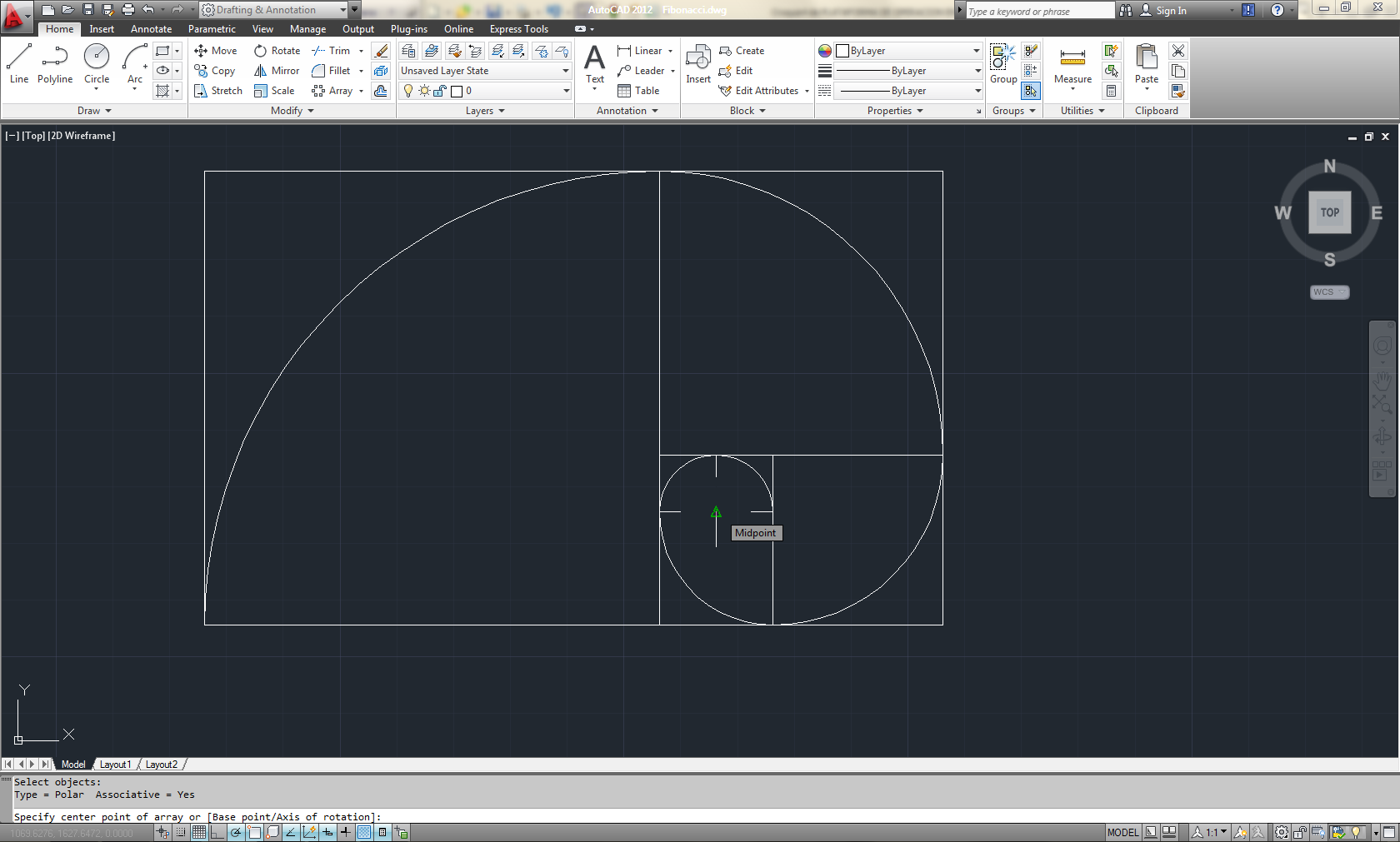Click the MODEL space button
Viewport: 1400px width, 842px height.
pyautogui.click(x=1122, y=832)
